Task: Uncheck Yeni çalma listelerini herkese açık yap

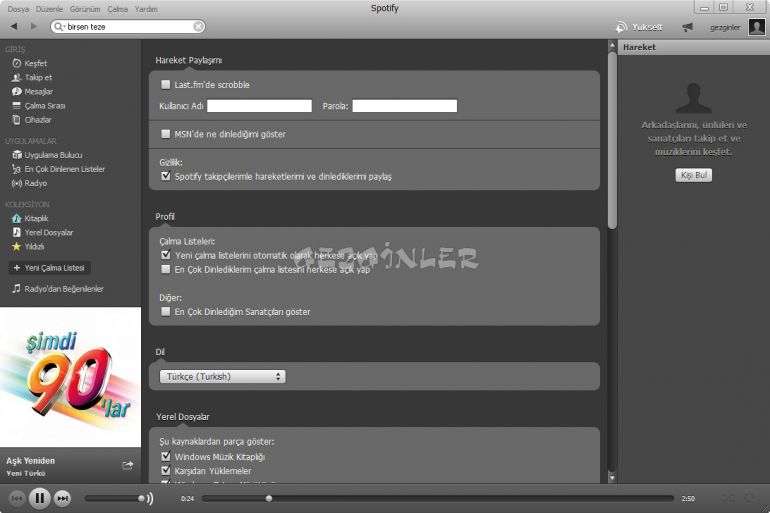Action: click(x=166, y=255)
